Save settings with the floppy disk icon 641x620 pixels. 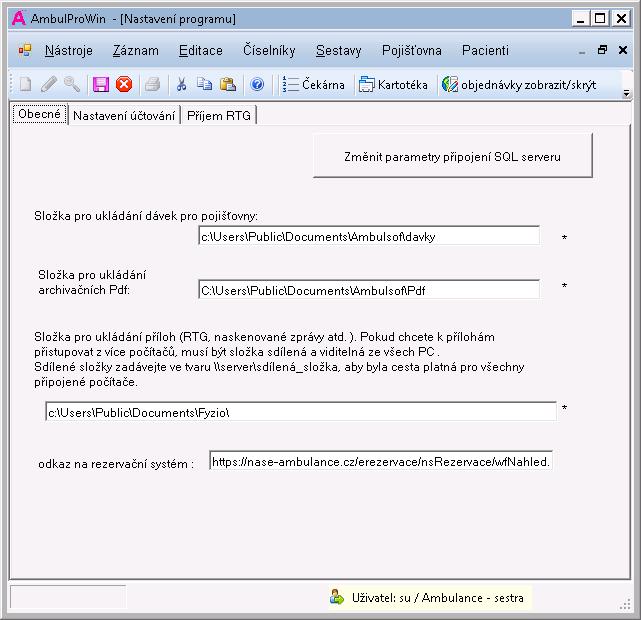[x=101, y=84]
